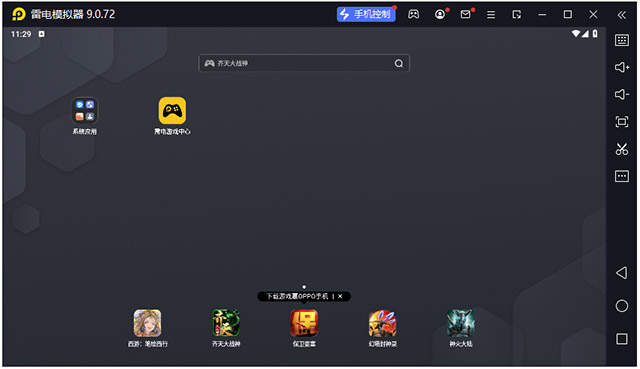Screen dimensions: 640x369
Task: Toggle fullscreen mode in sidebar
Action: (622, 122)
